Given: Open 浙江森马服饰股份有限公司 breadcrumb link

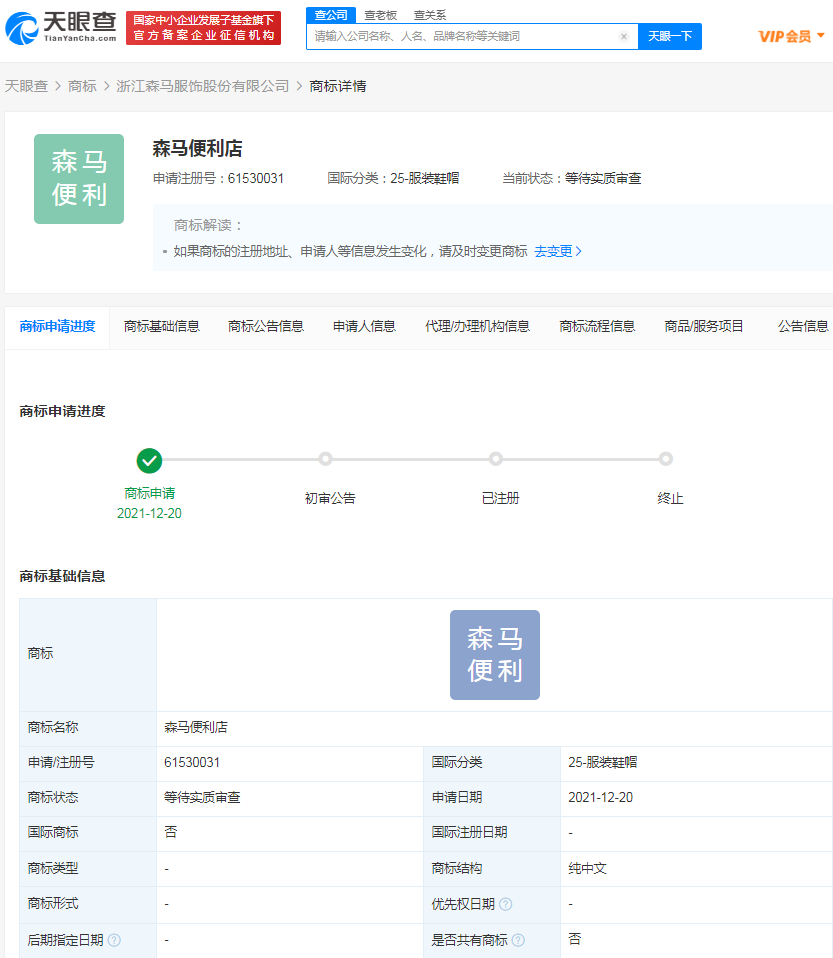Looking at the screenshot, I should [x=202, y=86].
